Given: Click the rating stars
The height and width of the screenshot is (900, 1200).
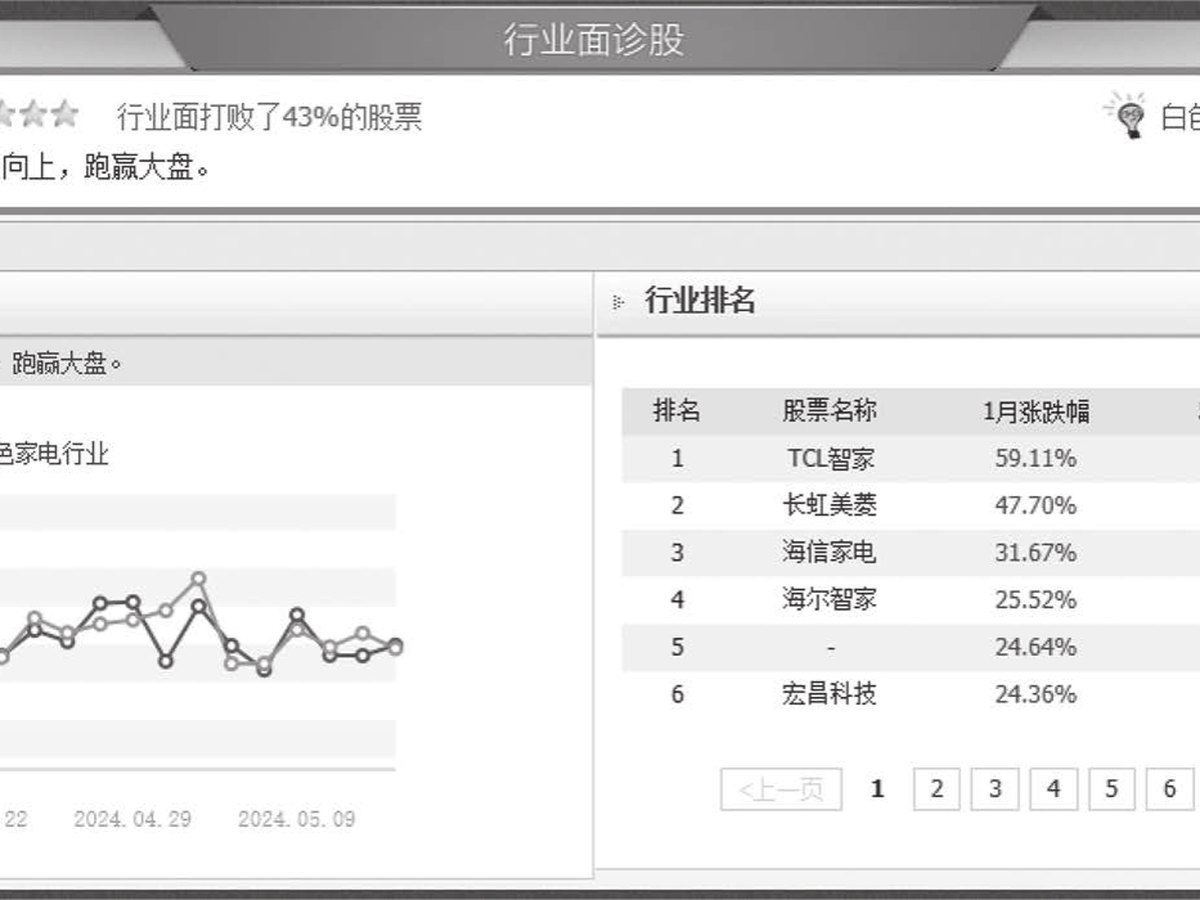Looking at the screenshot, I should (x=39, y=114).
